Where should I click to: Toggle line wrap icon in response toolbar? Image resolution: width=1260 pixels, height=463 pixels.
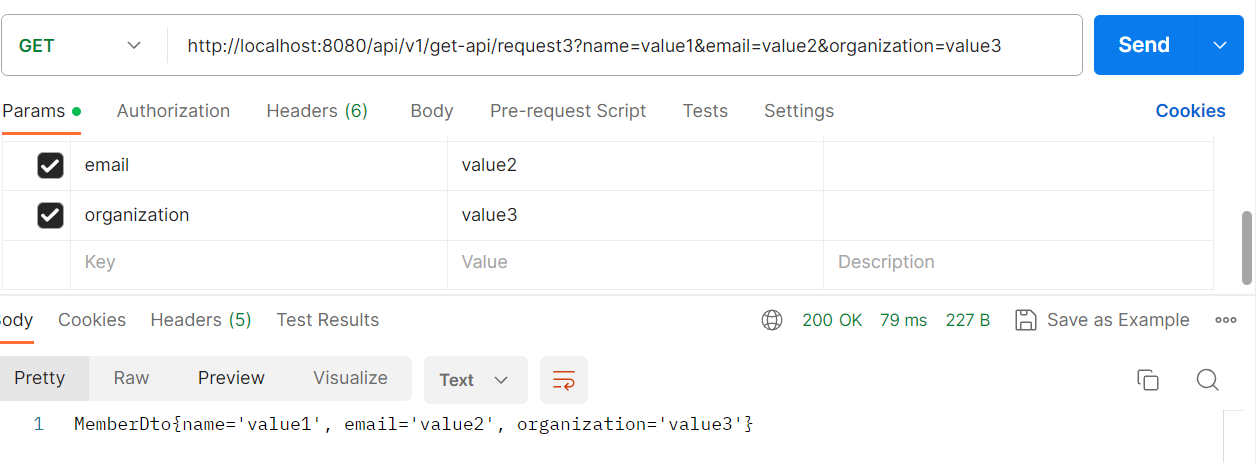[x=564, y=380]
